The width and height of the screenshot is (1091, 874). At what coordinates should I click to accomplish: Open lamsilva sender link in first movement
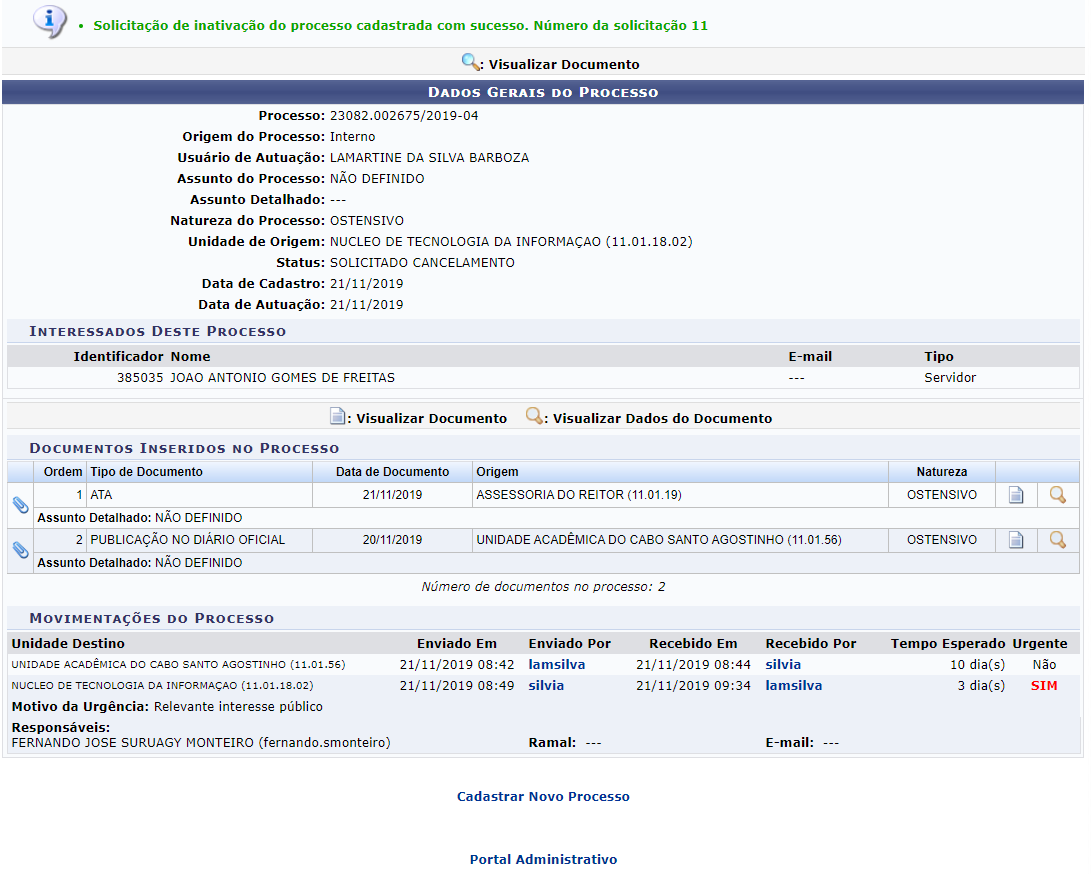pos(557,665)
